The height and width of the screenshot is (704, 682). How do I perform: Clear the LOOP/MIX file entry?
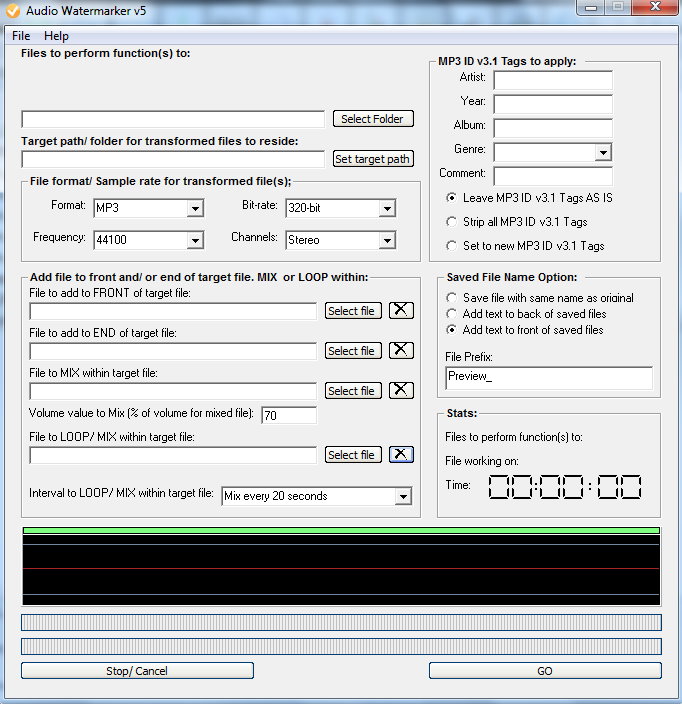coord(401,454)
